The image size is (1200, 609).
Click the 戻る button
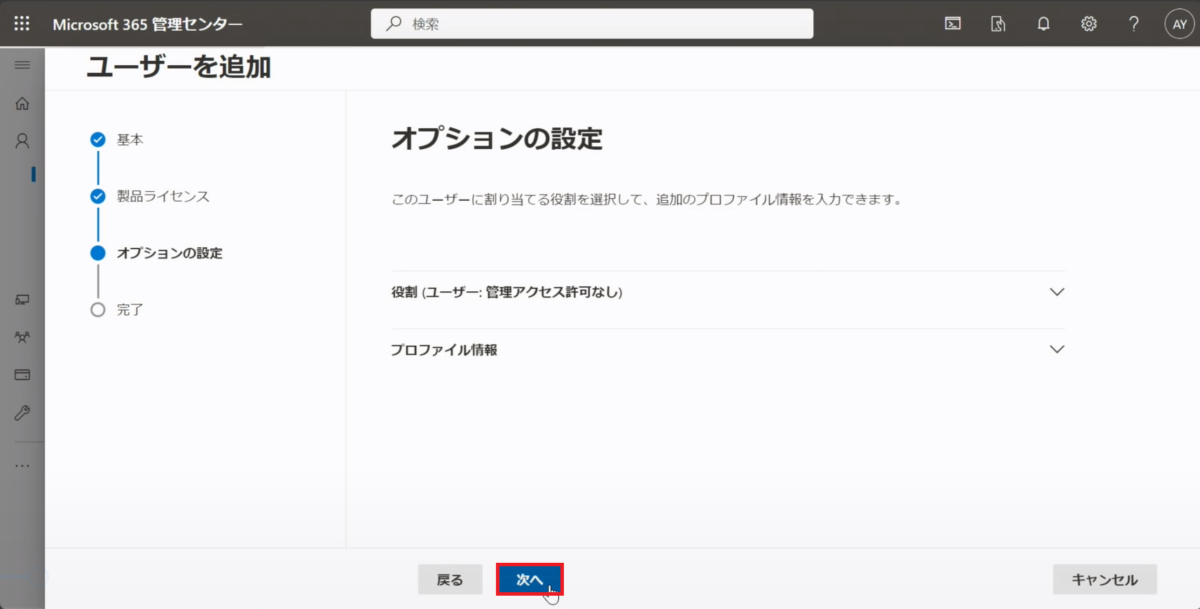point(450,579)
